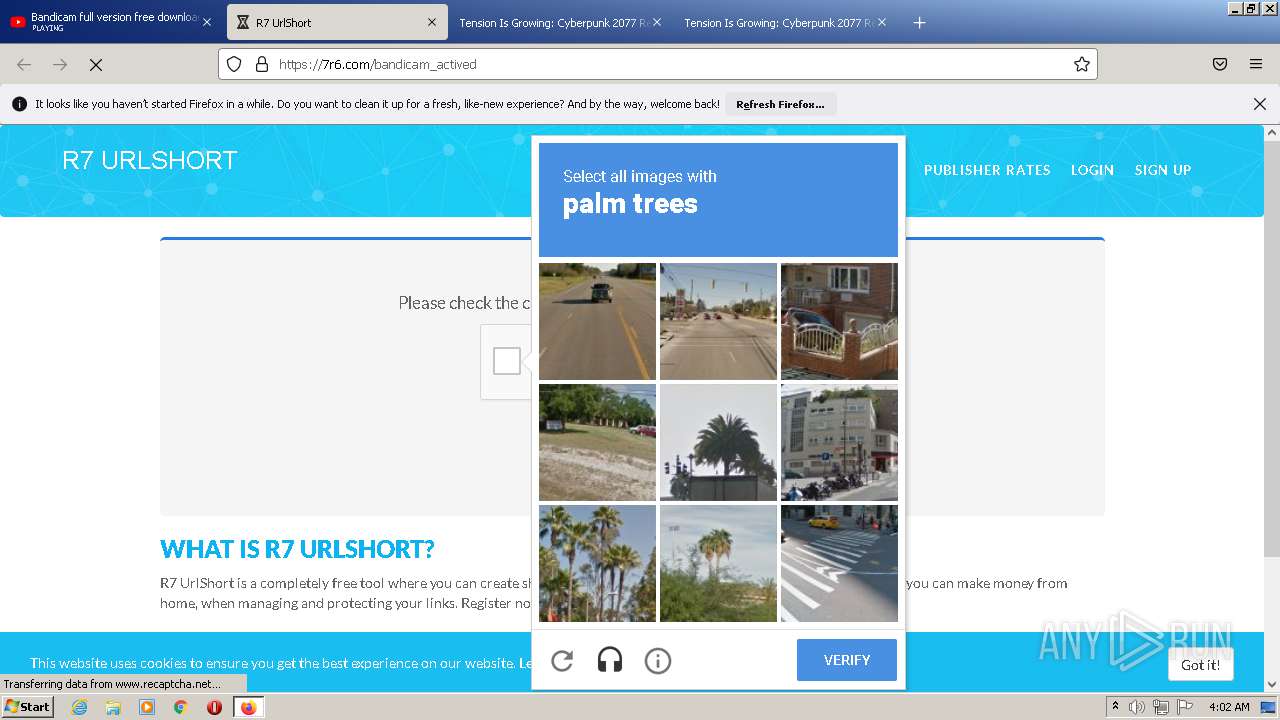Open the LOGIN page
Viewport: 1280px width, 720px height.
pyautogui.click(x=1092, y=170)
